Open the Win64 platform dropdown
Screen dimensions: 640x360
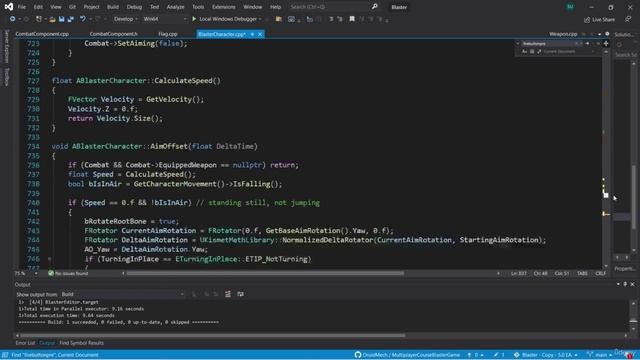[164, 19]
